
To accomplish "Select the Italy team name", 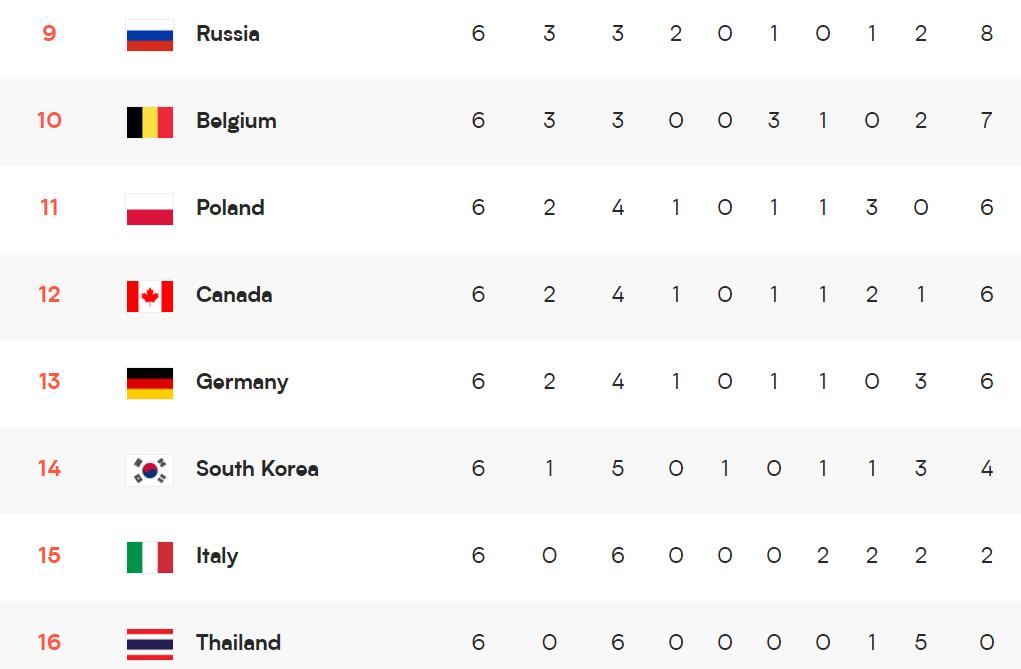I will point(217,556).
